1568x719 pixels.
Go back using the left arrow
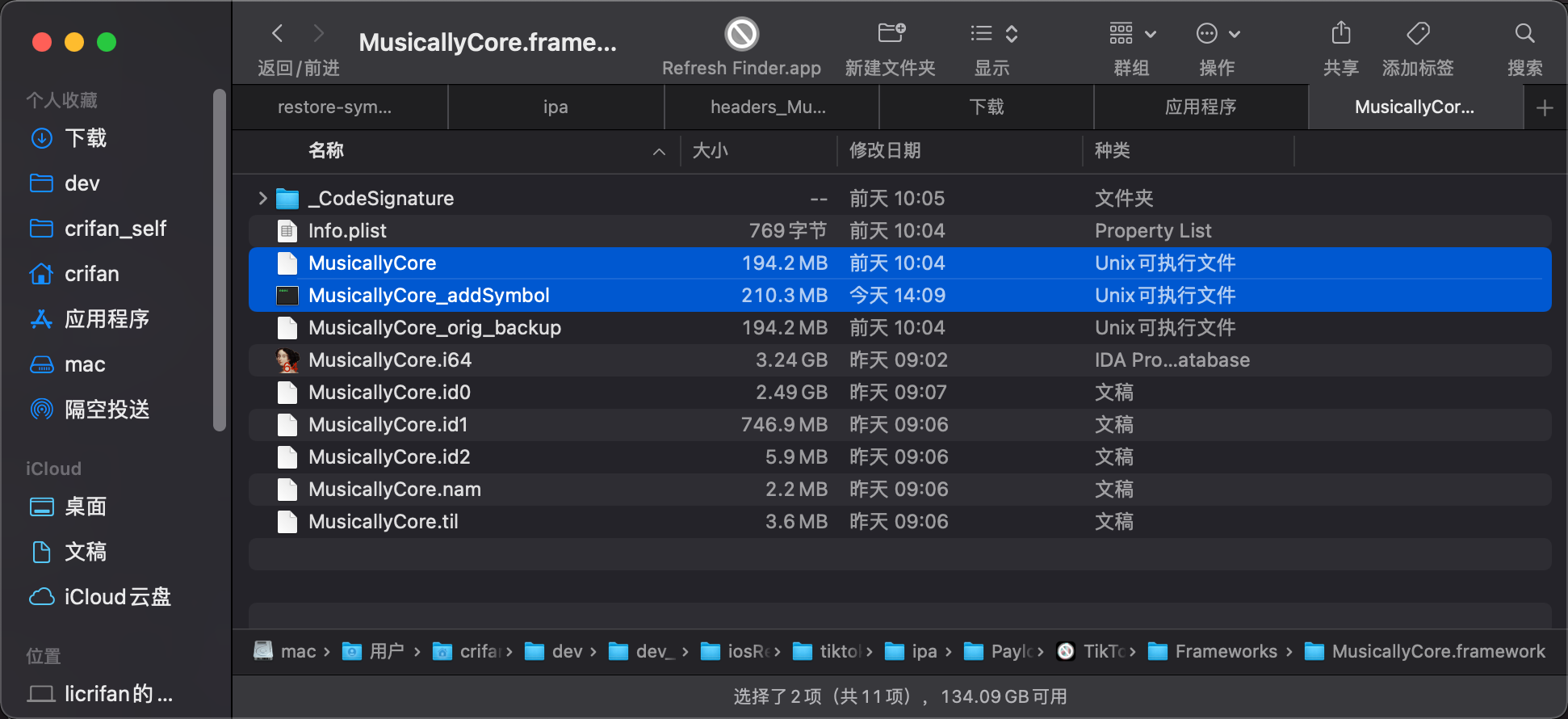(x=278, y=34)
